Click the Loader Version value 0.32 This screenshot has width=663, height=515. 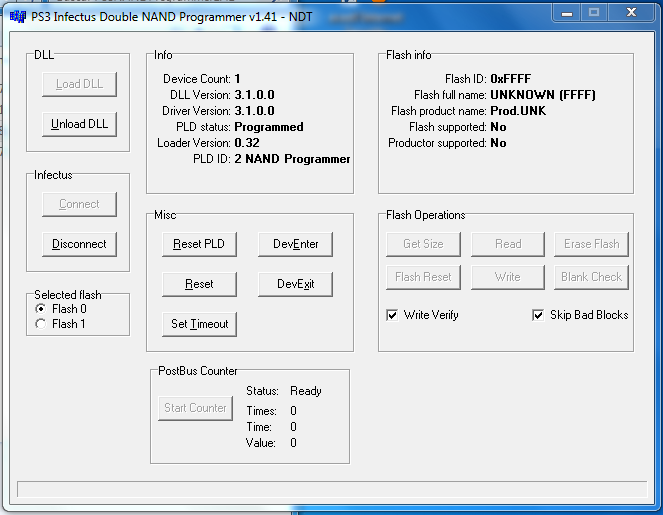pos(247,143)
